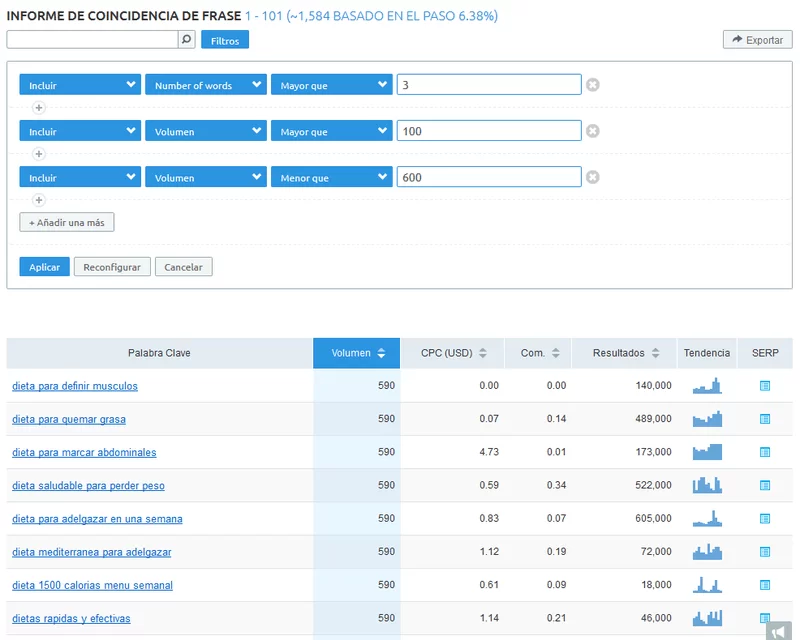View trend chart for dieta 1500 calorias menu semanal

(707, 584)
